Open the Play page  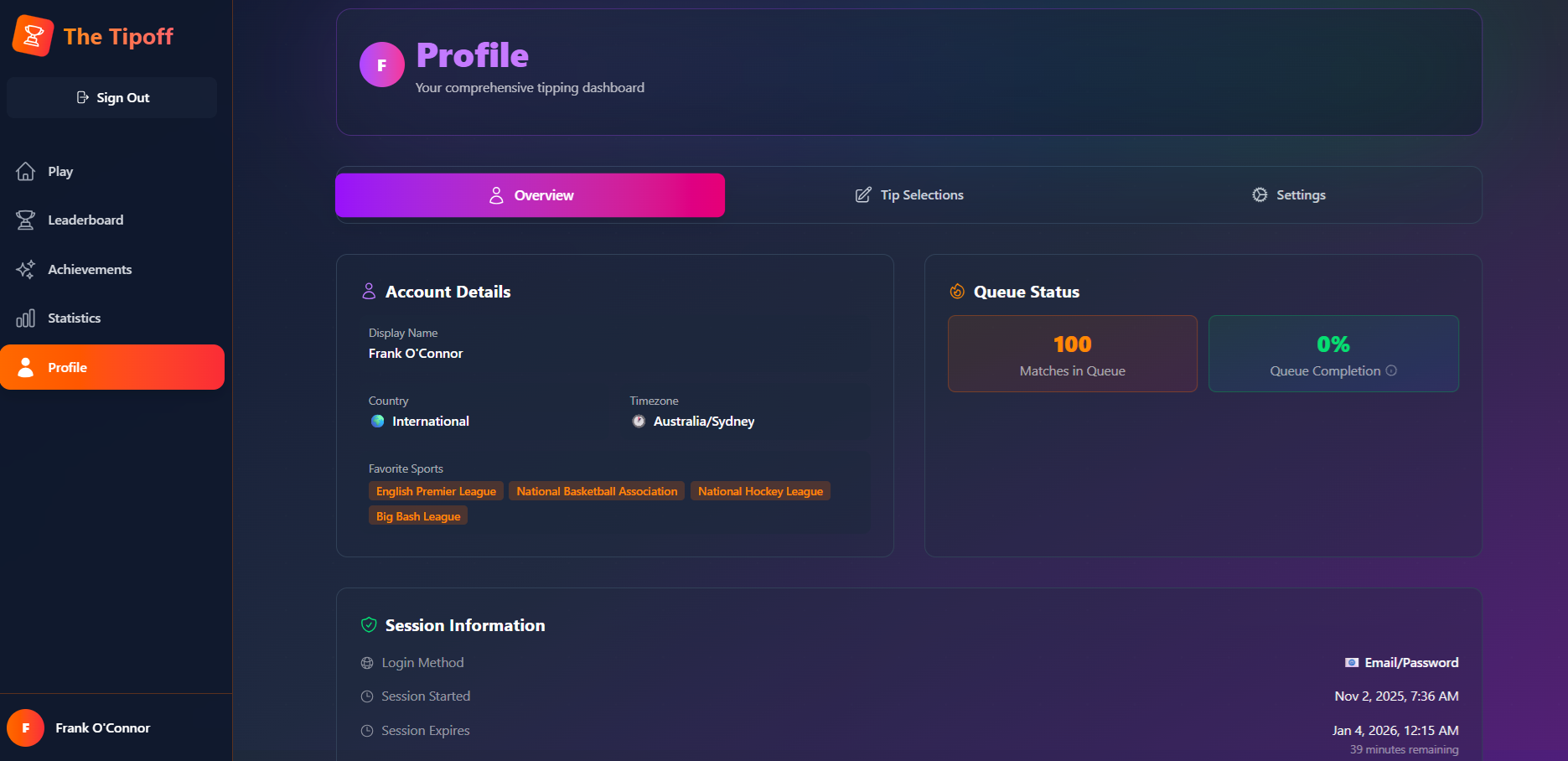(x=60, y=172)
